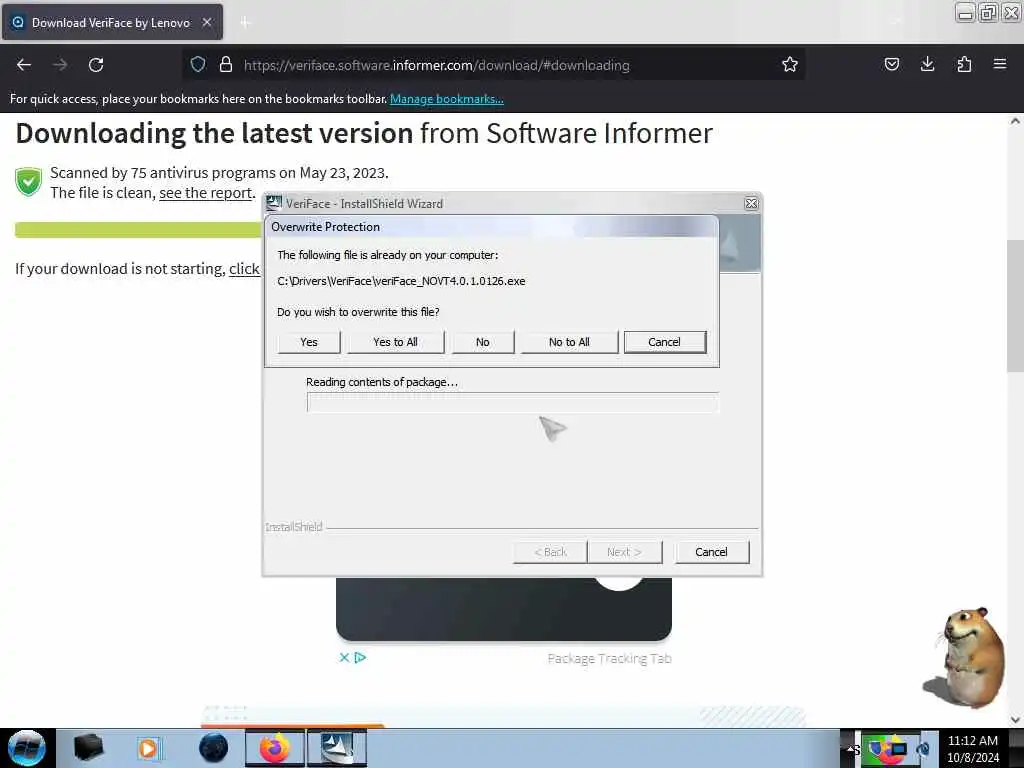Click the 'Reading contents of package' progress bar
Image resolution: width=1024 pixels, height=768 pixels.
coord(513,402)
